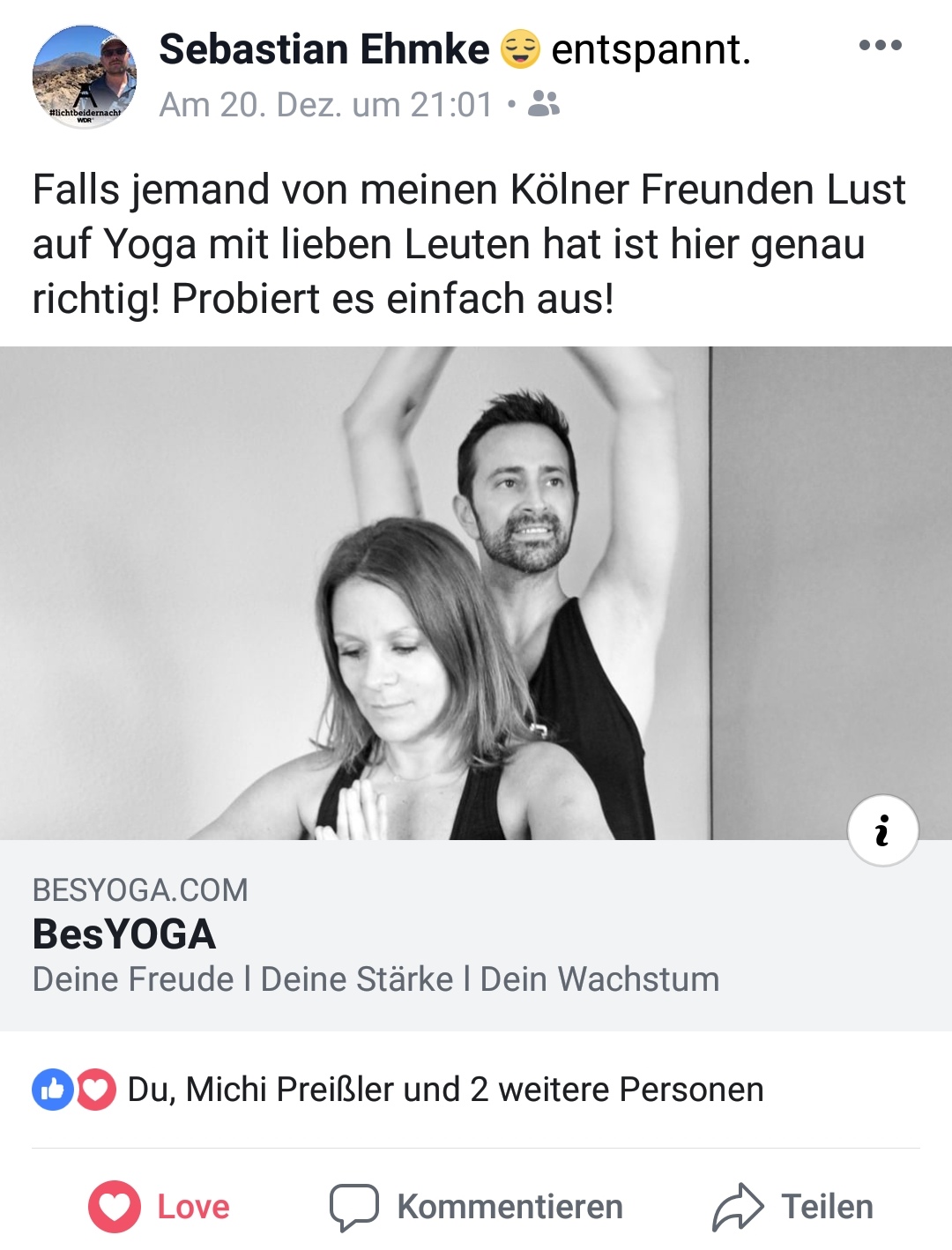Toggle the Love reaction text label
Screen dimensions: 952x1250
193,1207
